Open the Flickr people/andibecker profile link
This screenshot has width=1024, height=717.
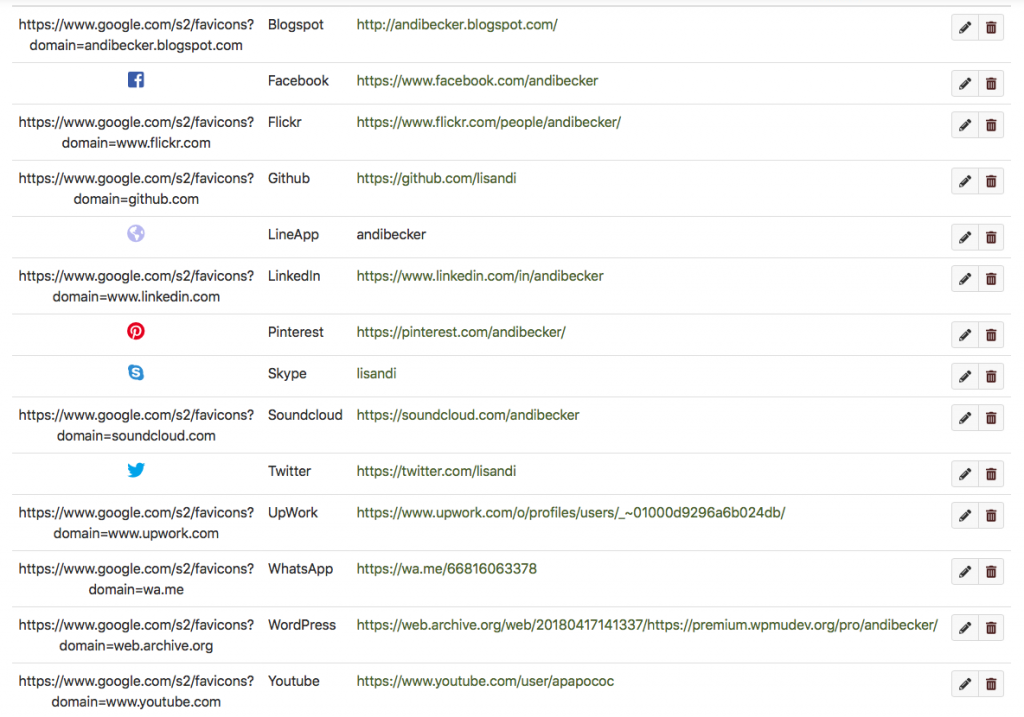[x=488, y=122]
